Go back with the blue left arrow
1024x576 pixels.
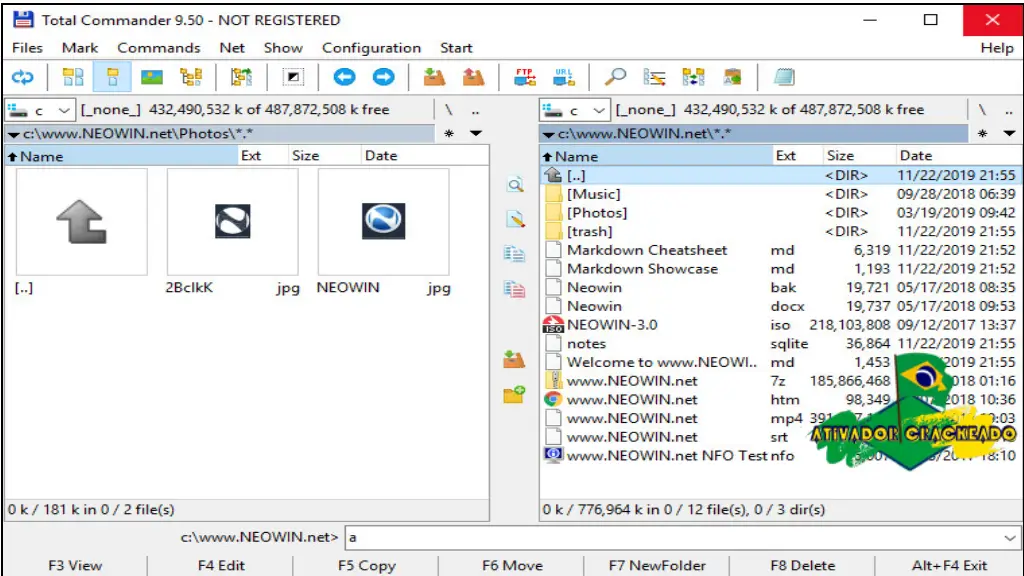point(344,77)
